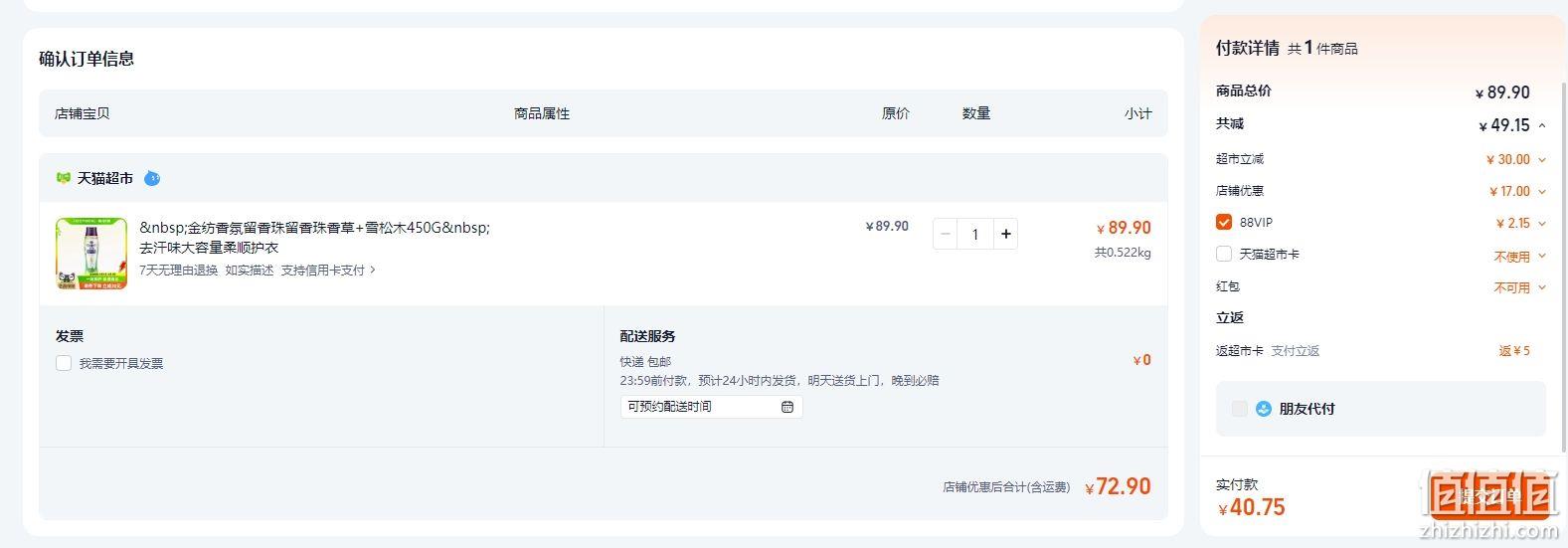Collapse the 共减 ¥49.15 discount breakdown
The height and width of the screenshot is (548, 1568).
point(1542,125)
